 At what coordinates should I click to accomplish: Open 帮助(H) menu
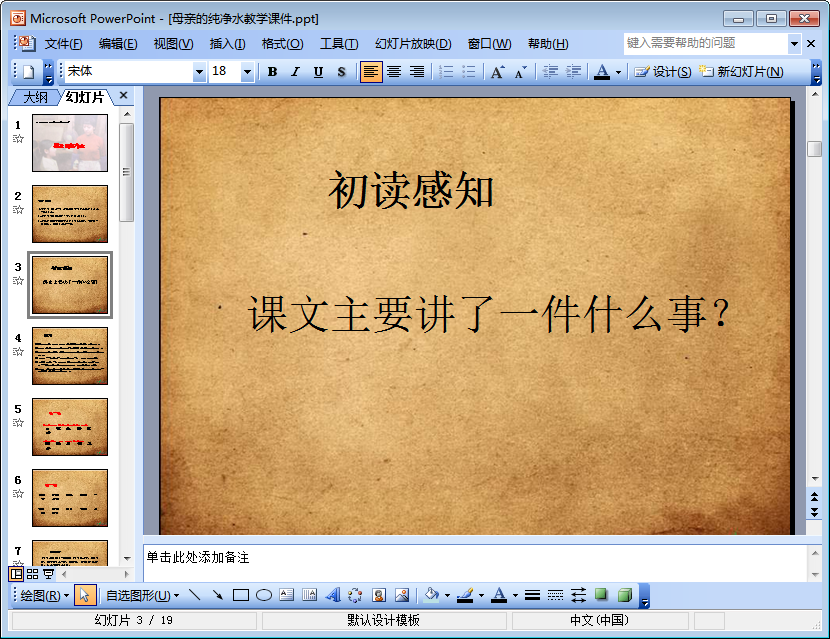(548, 44)
